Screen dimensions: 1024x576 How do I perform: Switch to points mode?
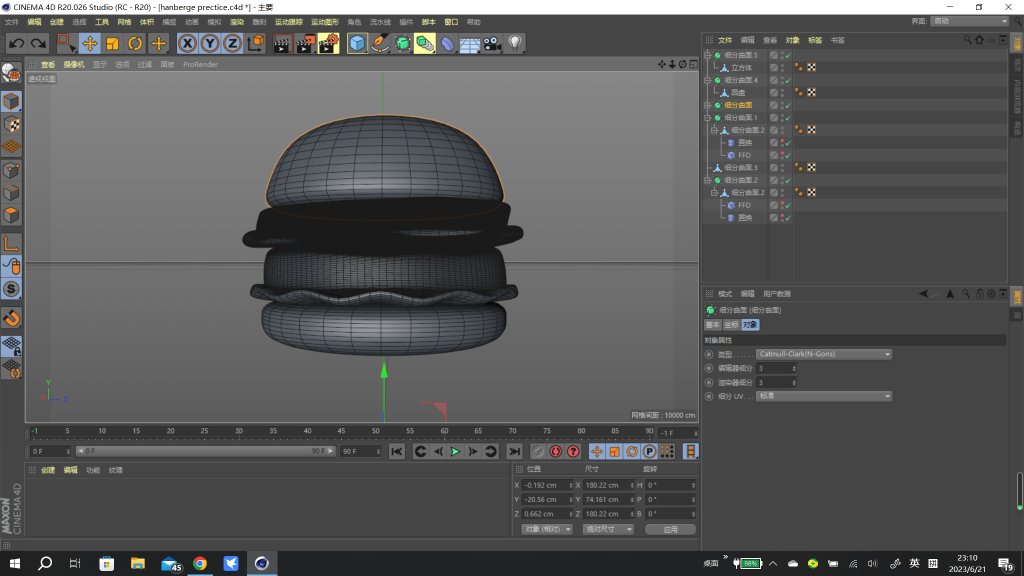click(11, 170)
